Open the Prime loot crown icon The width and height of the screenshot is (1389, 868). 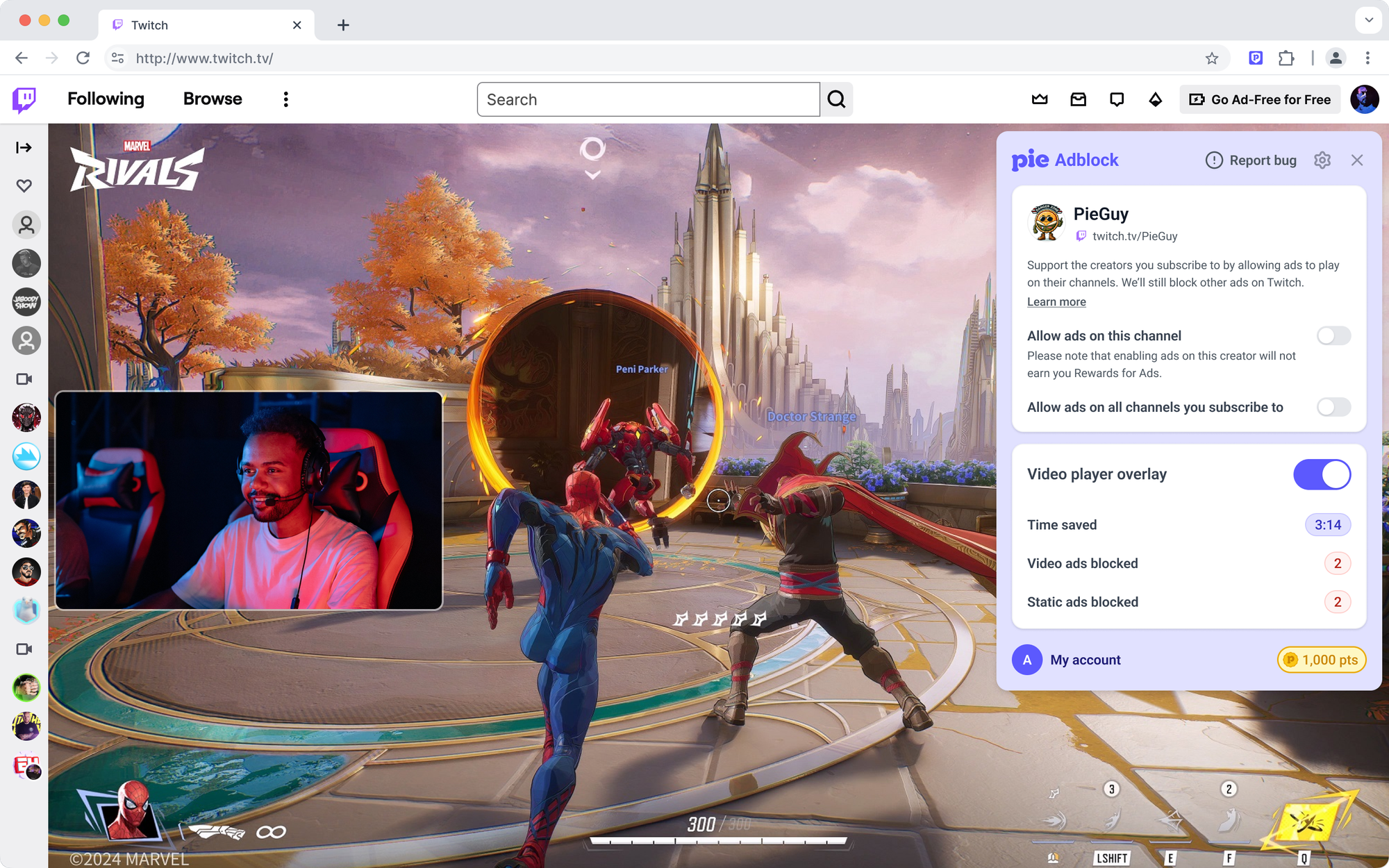point(1040,99)
